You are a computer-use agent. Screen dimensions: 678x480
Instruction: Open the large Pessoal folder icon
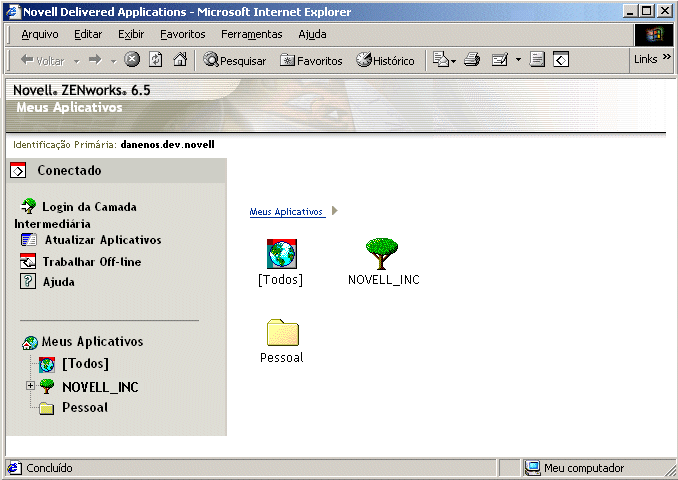[283, 333]
